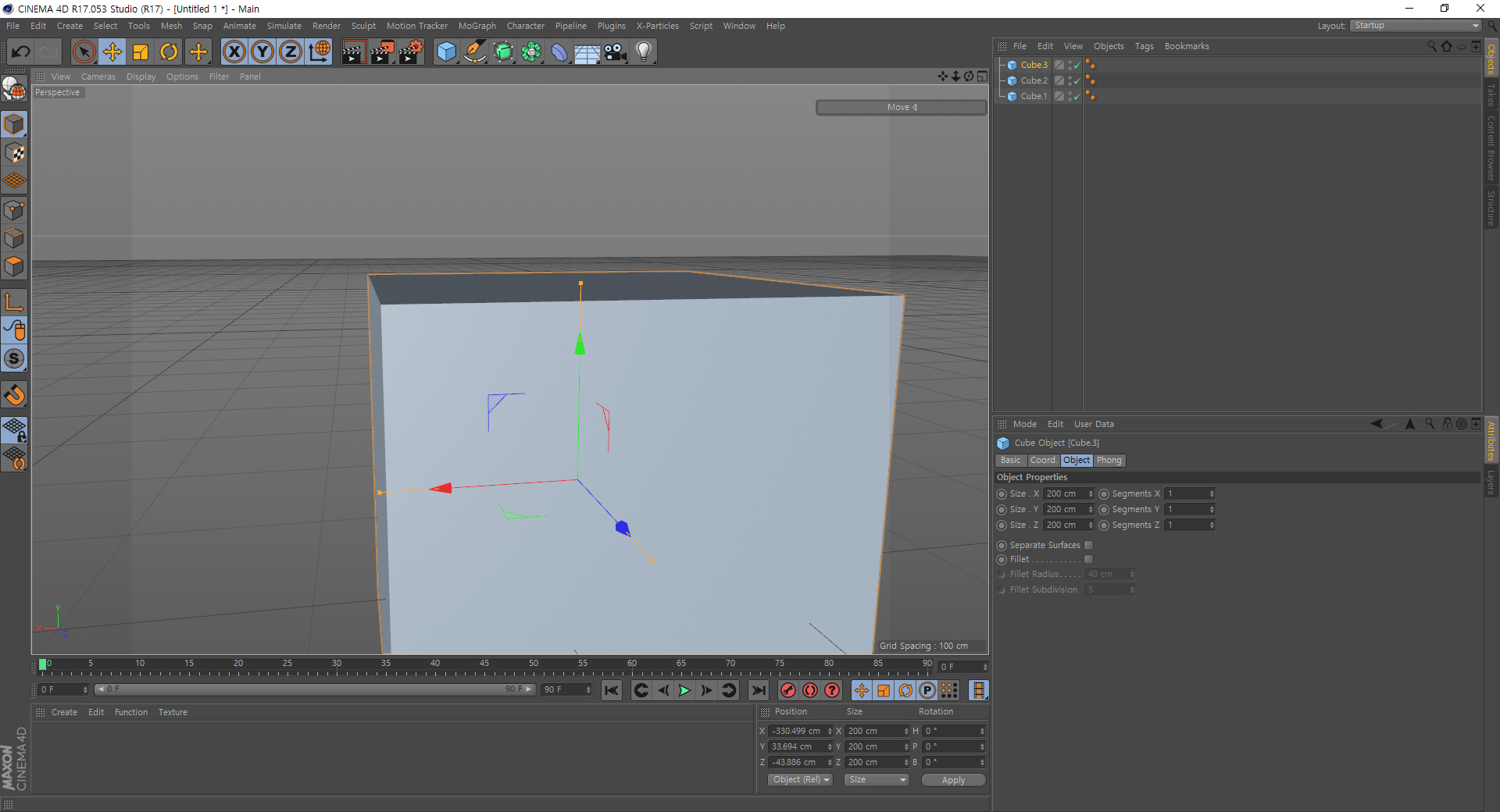Toggle Cube.3 enabled green checkmark
1500x812 pixels.
[x=1077, y=66]
